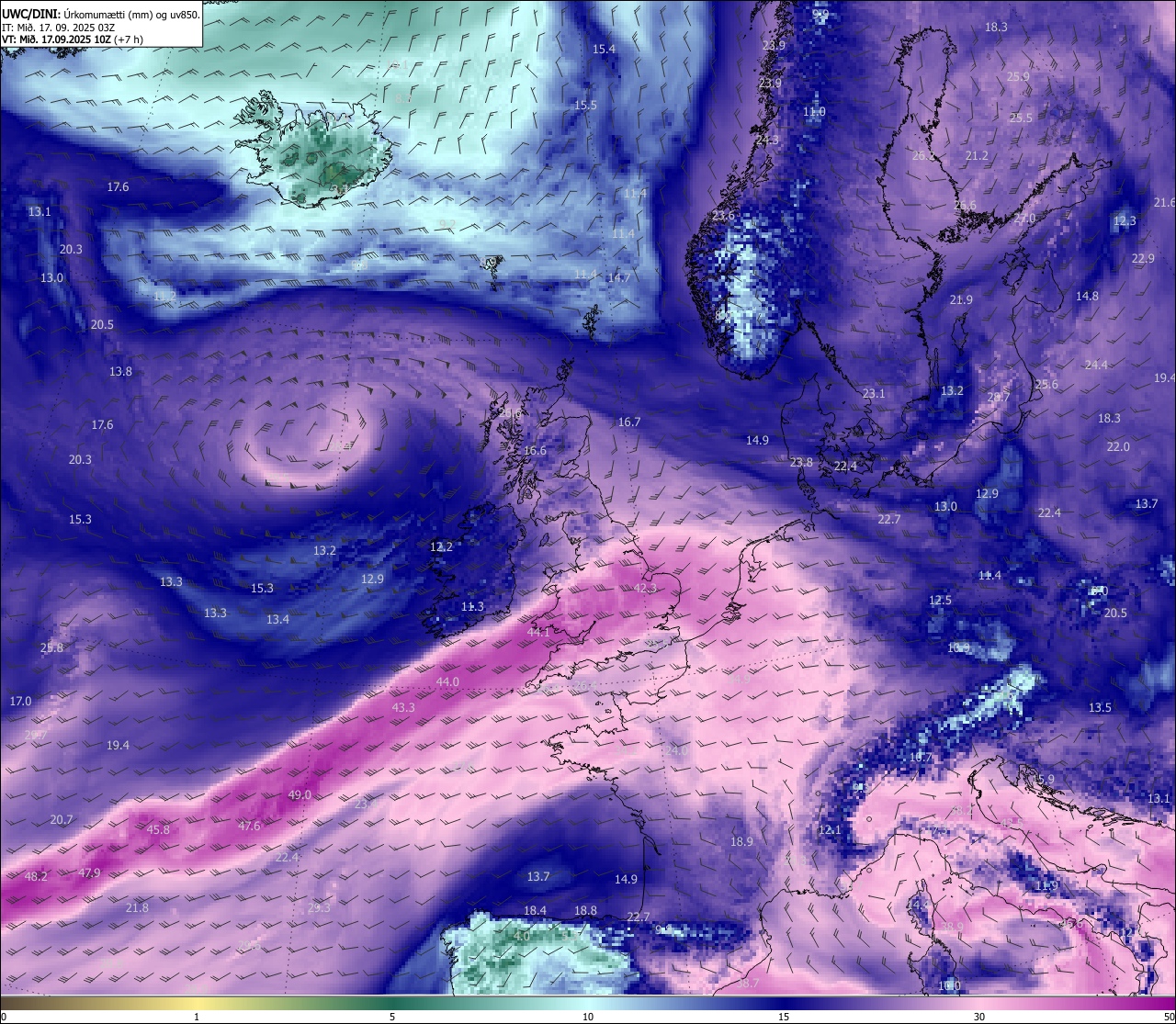The image size is (1176, 1024).
Task: Click the color scale label '5'
Action: coord(392,1017)
